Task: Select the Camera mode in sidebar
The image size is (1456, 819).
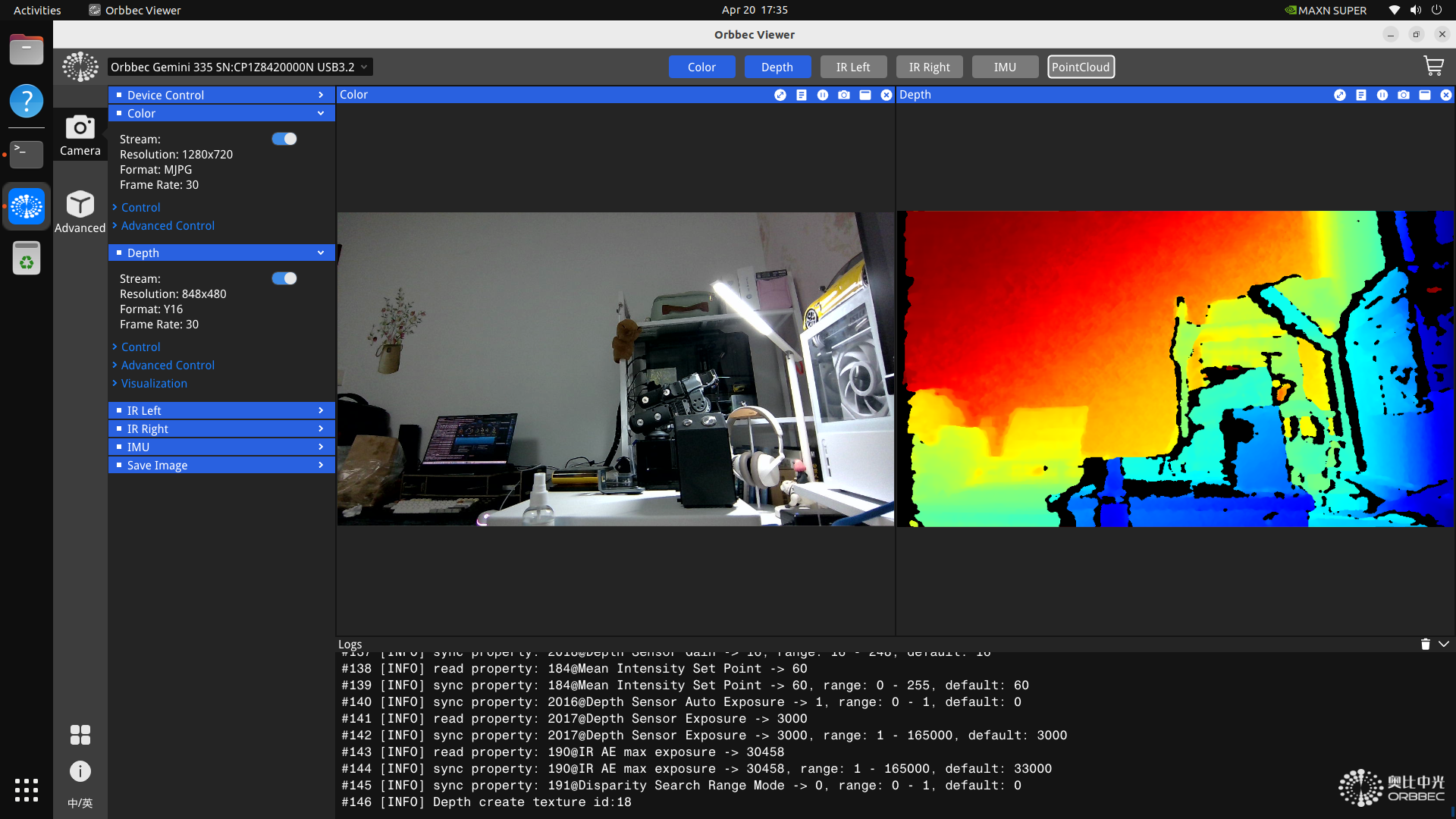Action: [80, 135]
